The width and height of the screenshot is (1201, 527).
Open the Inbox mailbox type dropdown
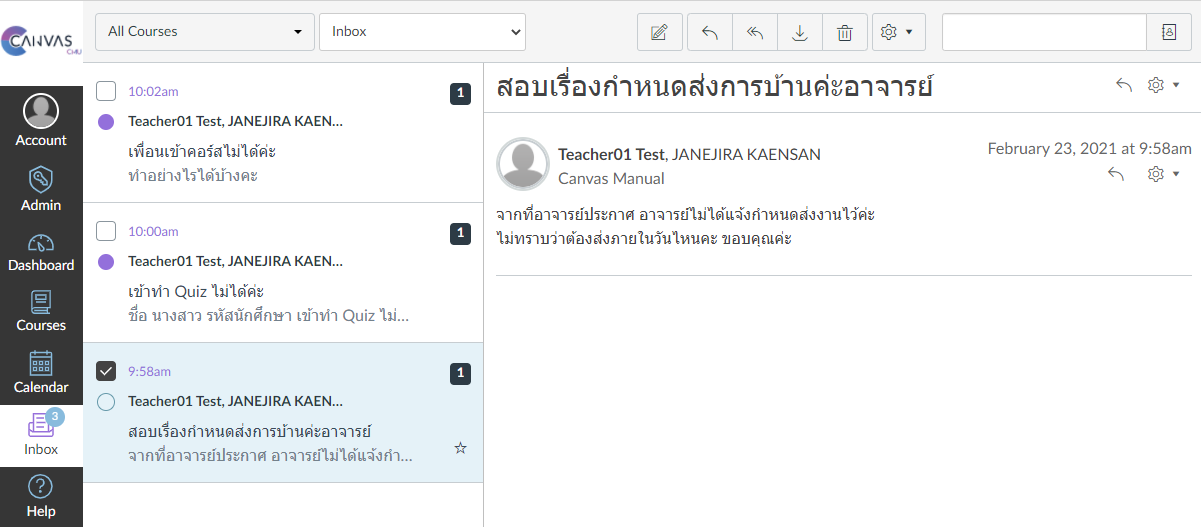(x=422, y=32)
